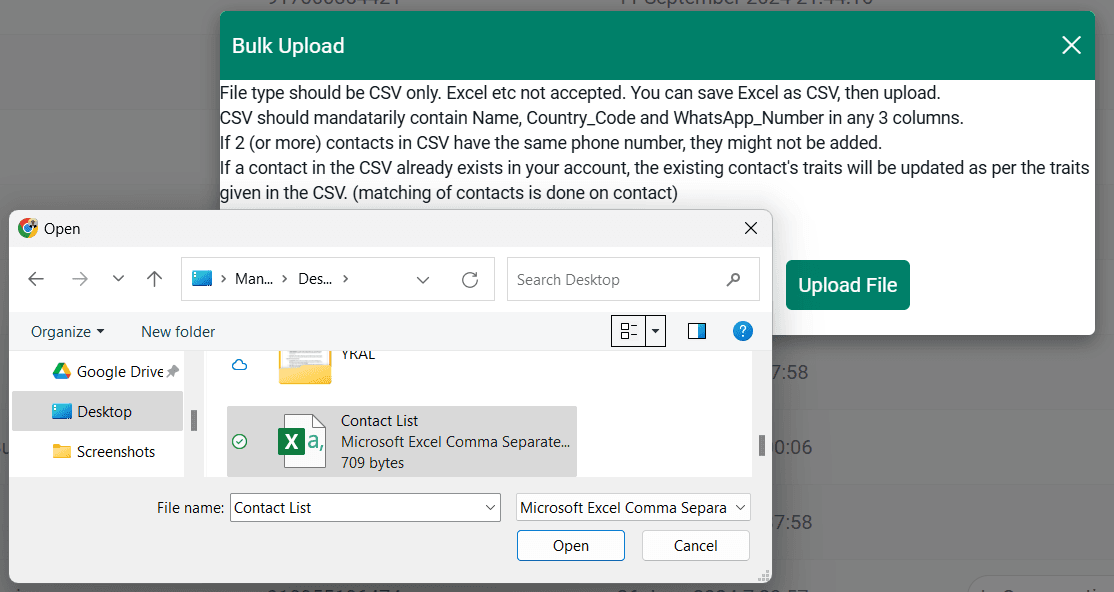Refresh the Desktop folder listing
Viewport: 1114px width, 592px height.
pos(470,280)
